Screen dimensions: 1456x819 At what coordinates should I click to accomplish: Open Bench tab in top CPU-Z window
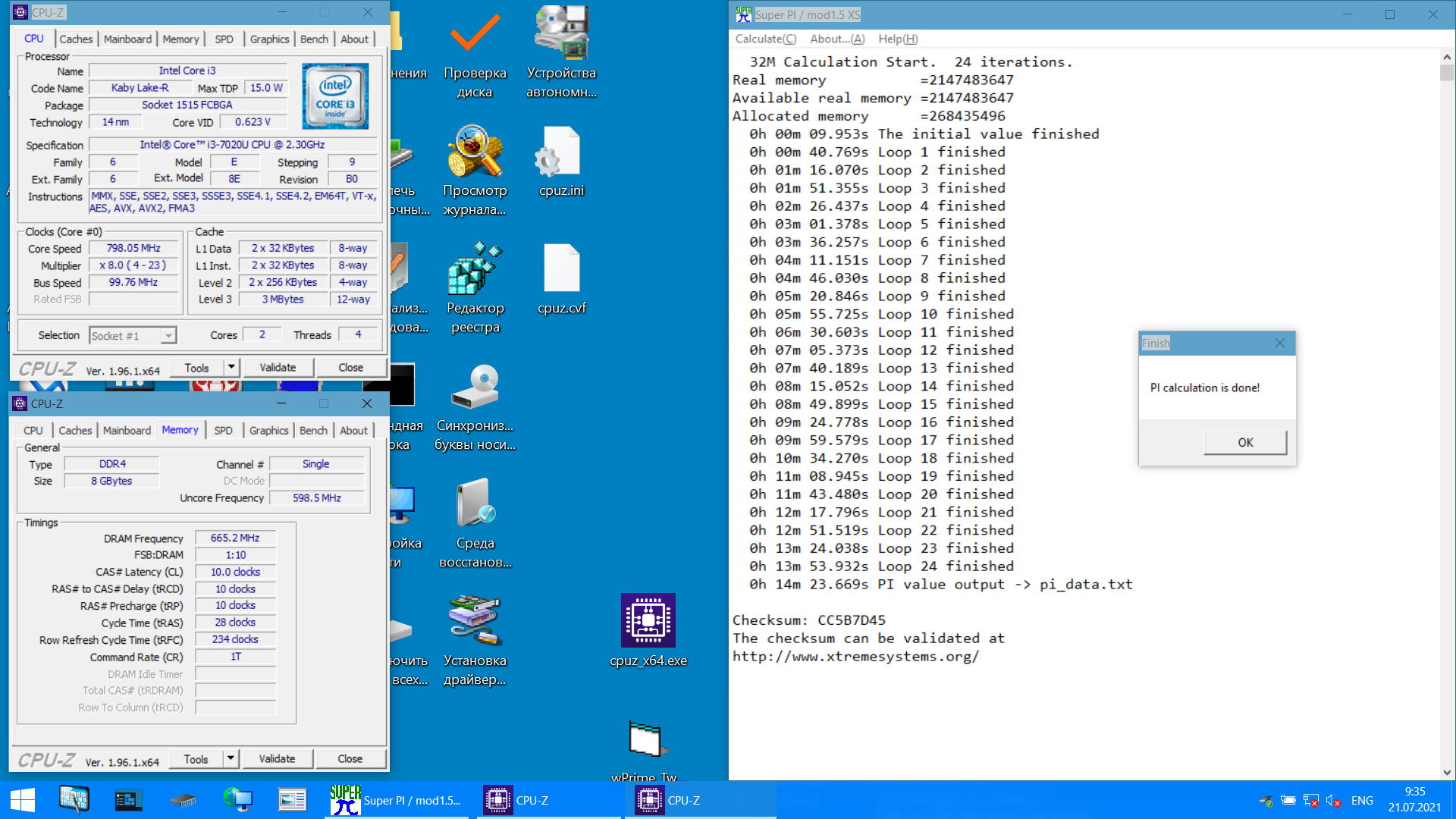(314, 39)
